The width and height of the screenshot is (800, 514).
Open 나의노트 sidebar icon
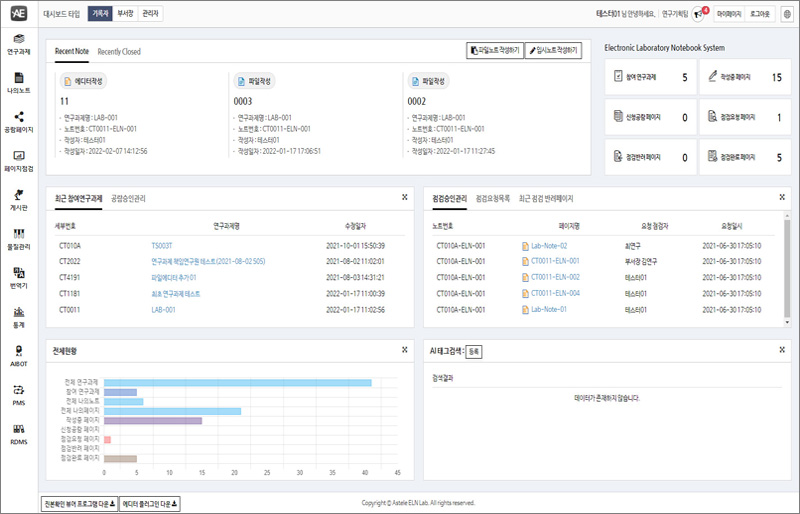tap(18, 83)
